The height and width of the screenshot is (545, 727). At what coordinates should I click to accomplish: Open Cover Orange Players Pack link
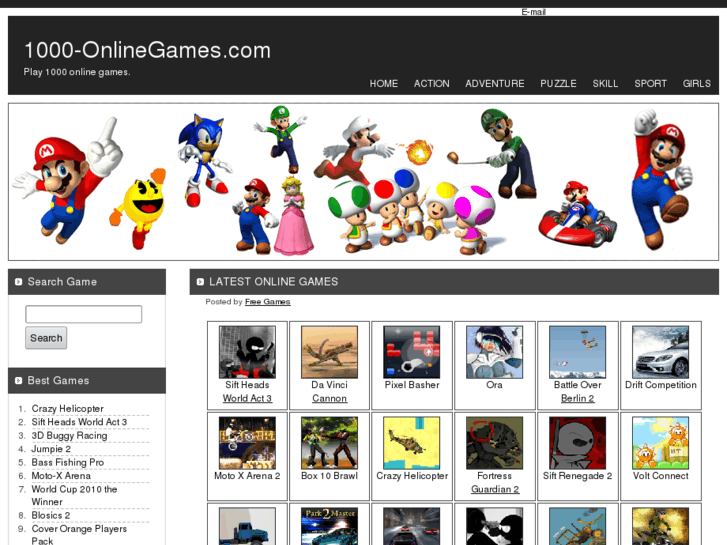coord(79,534)
